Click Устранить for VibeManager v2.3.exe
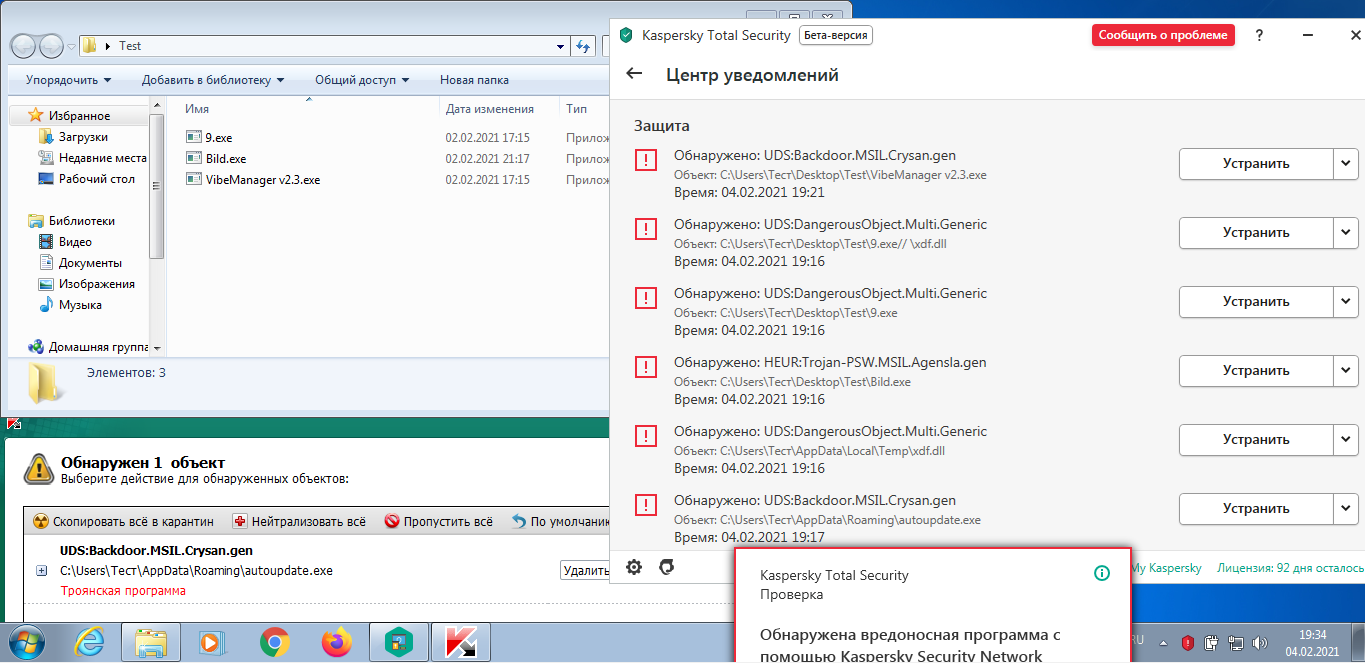This screenshot has width=1365, height=663. 1256,163
